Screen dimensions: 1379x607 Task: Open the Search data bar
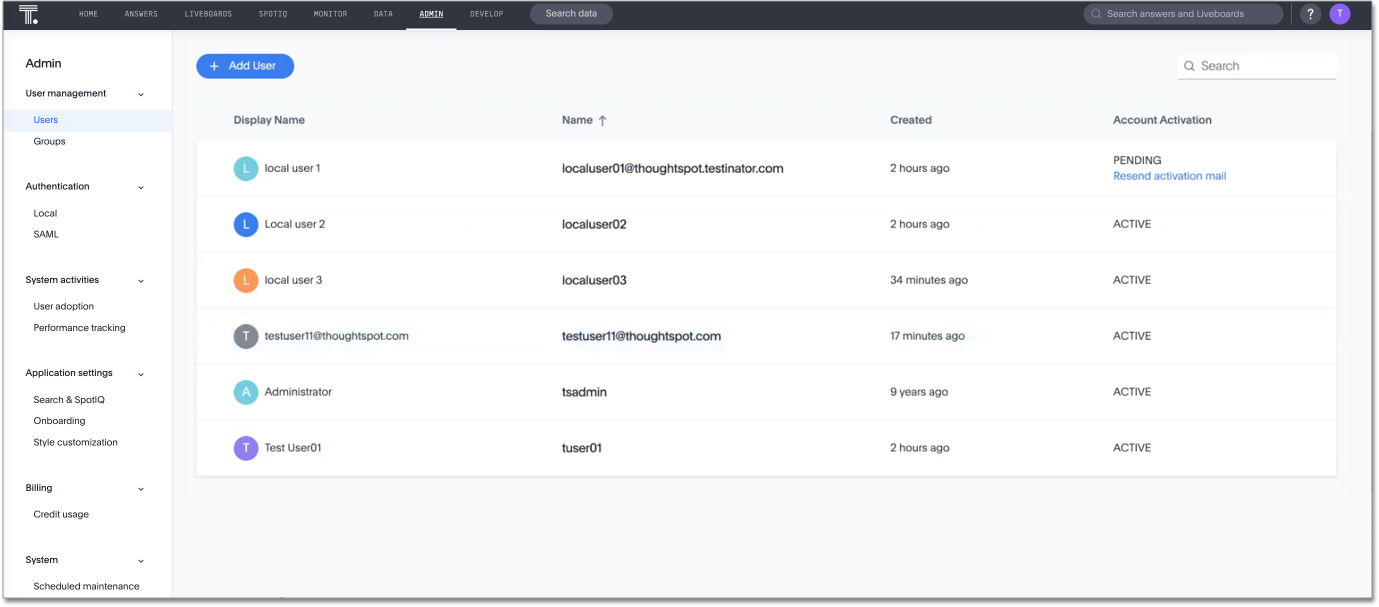571,14
